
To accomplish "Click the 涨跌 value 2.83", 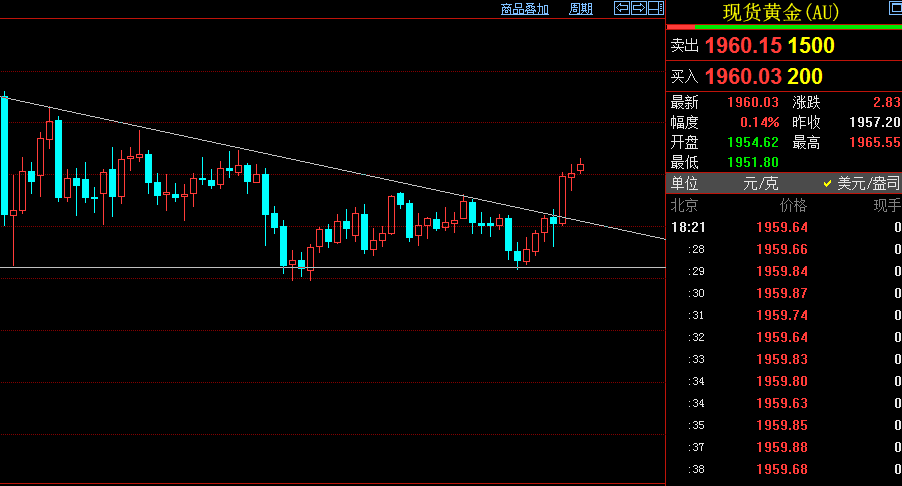I will [886, 102].
